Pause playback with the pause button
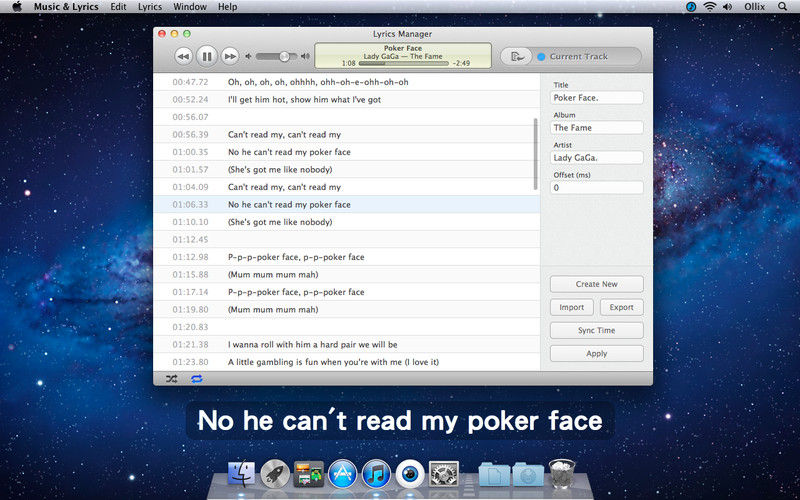 click(x=207, y=56)
